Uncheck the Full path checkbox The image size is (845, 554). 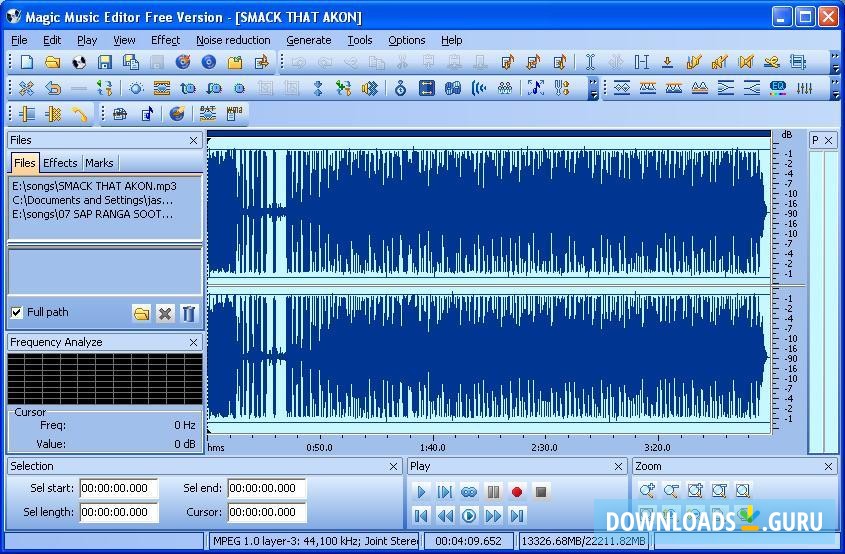17,312
